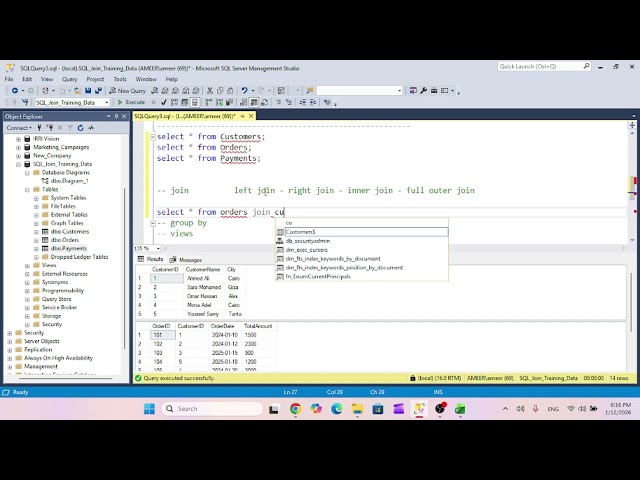Screen dimensions: 640x480
Task: Select dbo.Diagram_1 in Object Explorer
Action: tap(69, 181)
